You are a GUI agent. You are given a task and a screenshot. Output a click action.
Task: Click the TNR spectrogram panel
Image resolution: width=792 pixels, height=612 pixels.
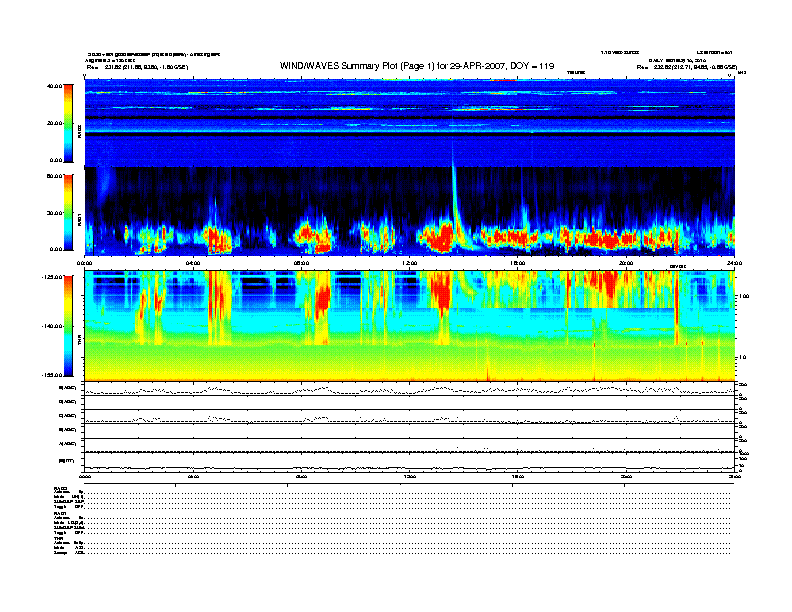410,326
